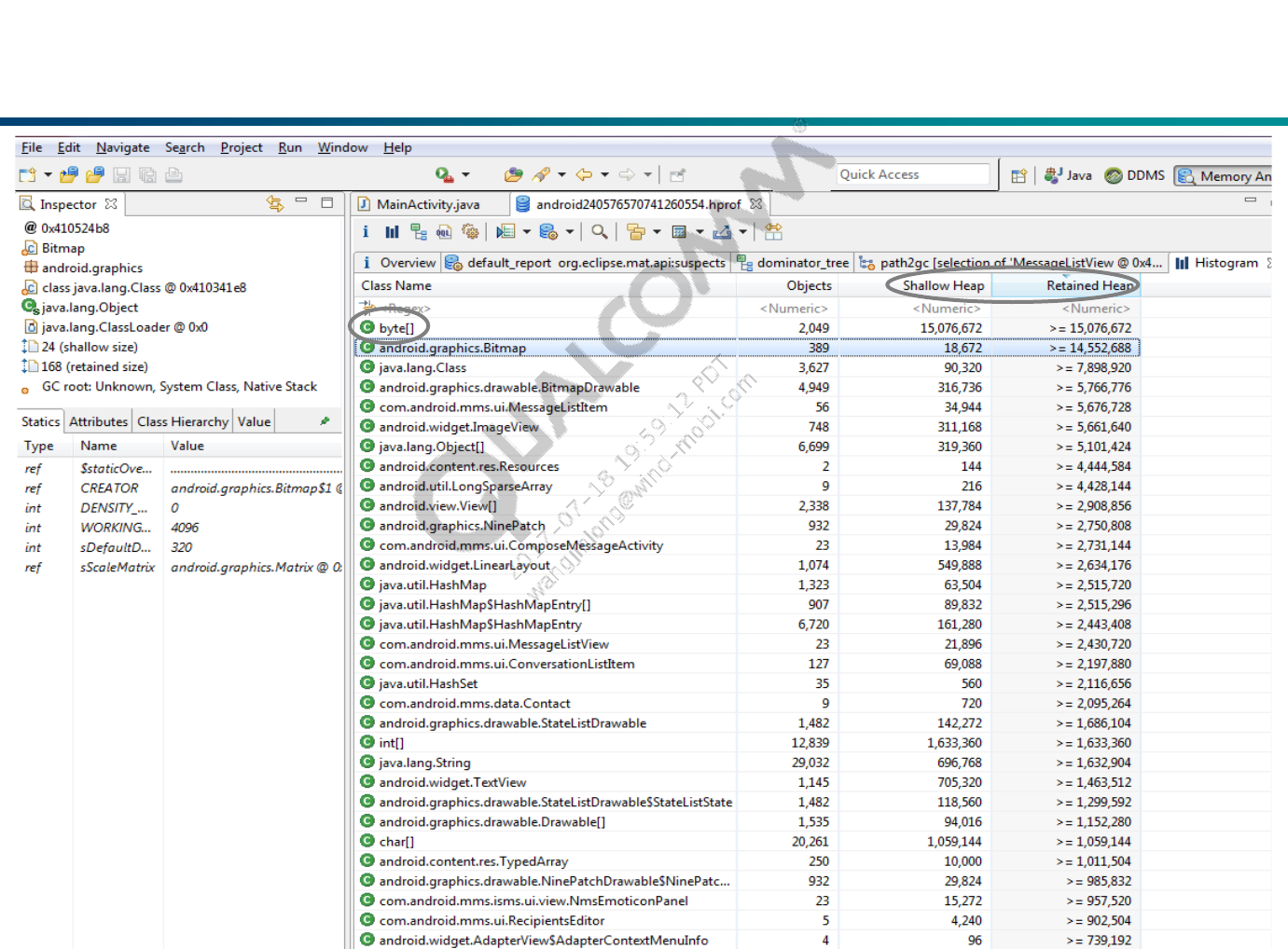Minimize the Inspector panel
This screenshot has width=1288, height=949.
coord(301,200)
